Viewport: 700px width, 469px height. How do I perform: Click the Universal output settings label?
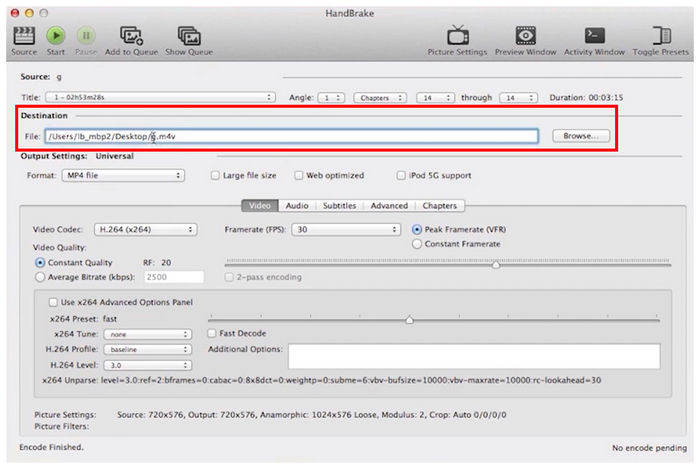click(x=114, y=156)
